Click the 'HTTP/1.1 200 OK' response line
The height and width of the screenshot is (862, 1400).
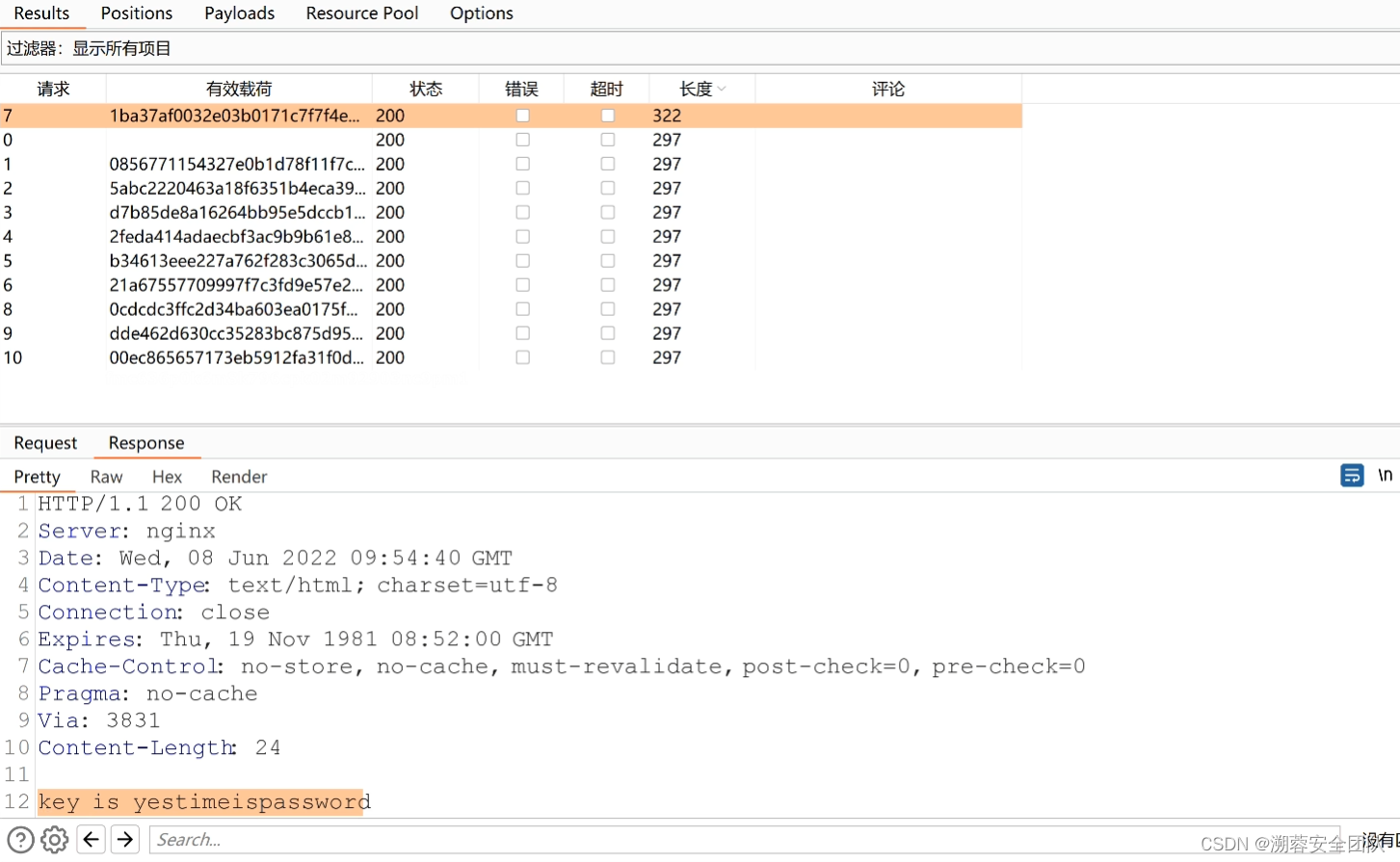(x=140, y=504)
